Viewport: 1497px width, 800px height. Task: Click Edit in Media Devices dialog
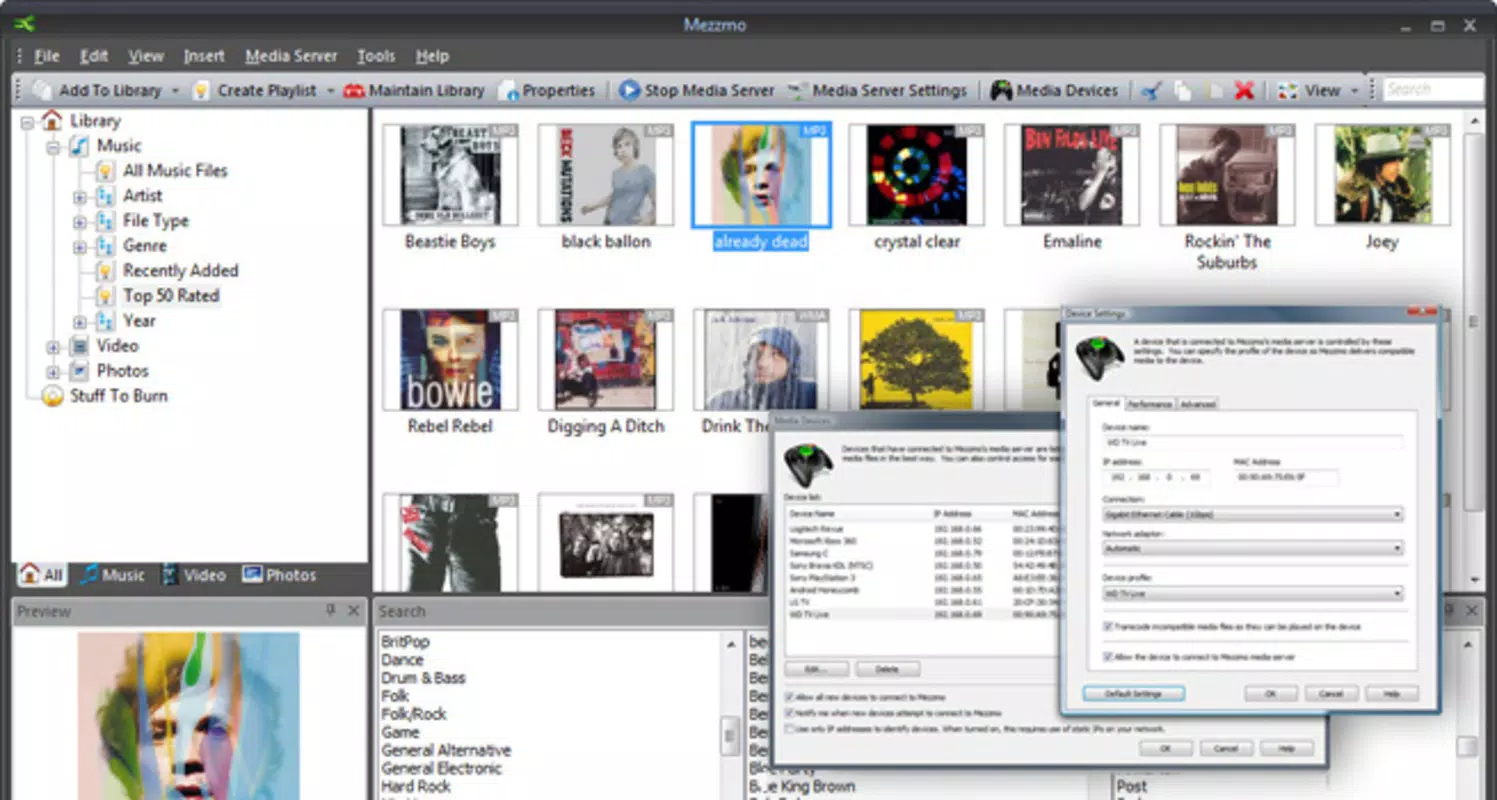(x=817, y=669)
